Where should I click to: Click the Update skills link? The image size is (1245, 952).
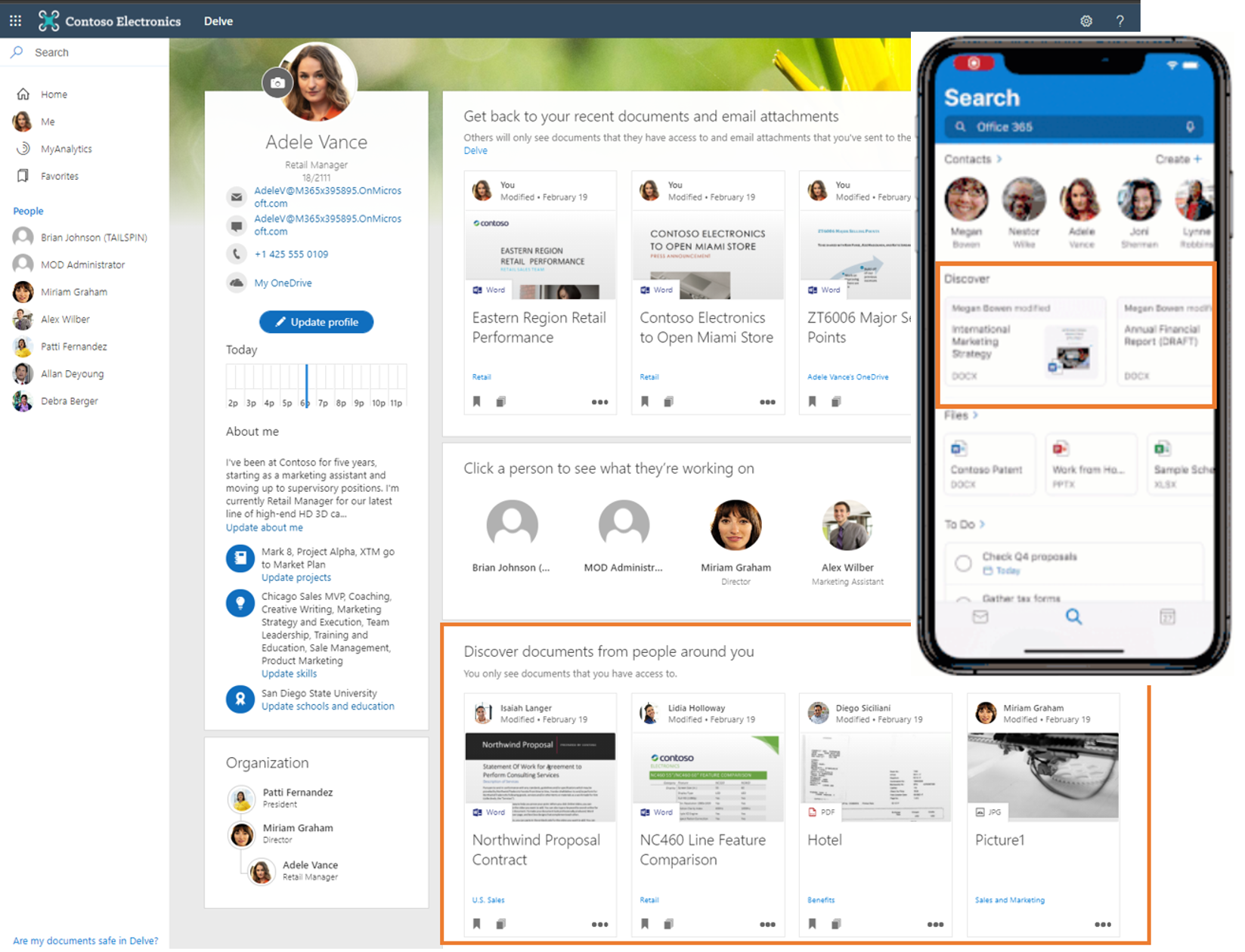(x=289, y=673)
